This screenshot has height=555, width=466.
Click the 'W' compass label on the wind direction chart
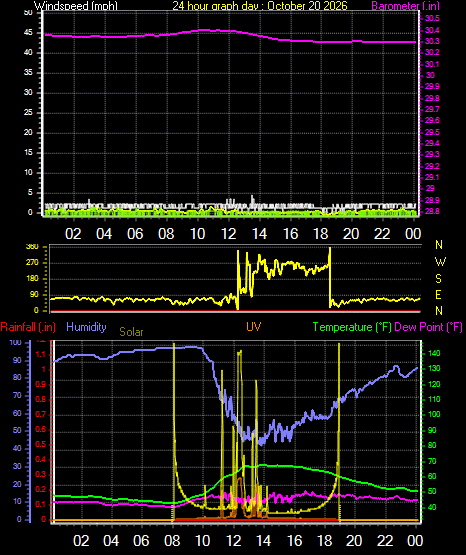coord(440,262)
